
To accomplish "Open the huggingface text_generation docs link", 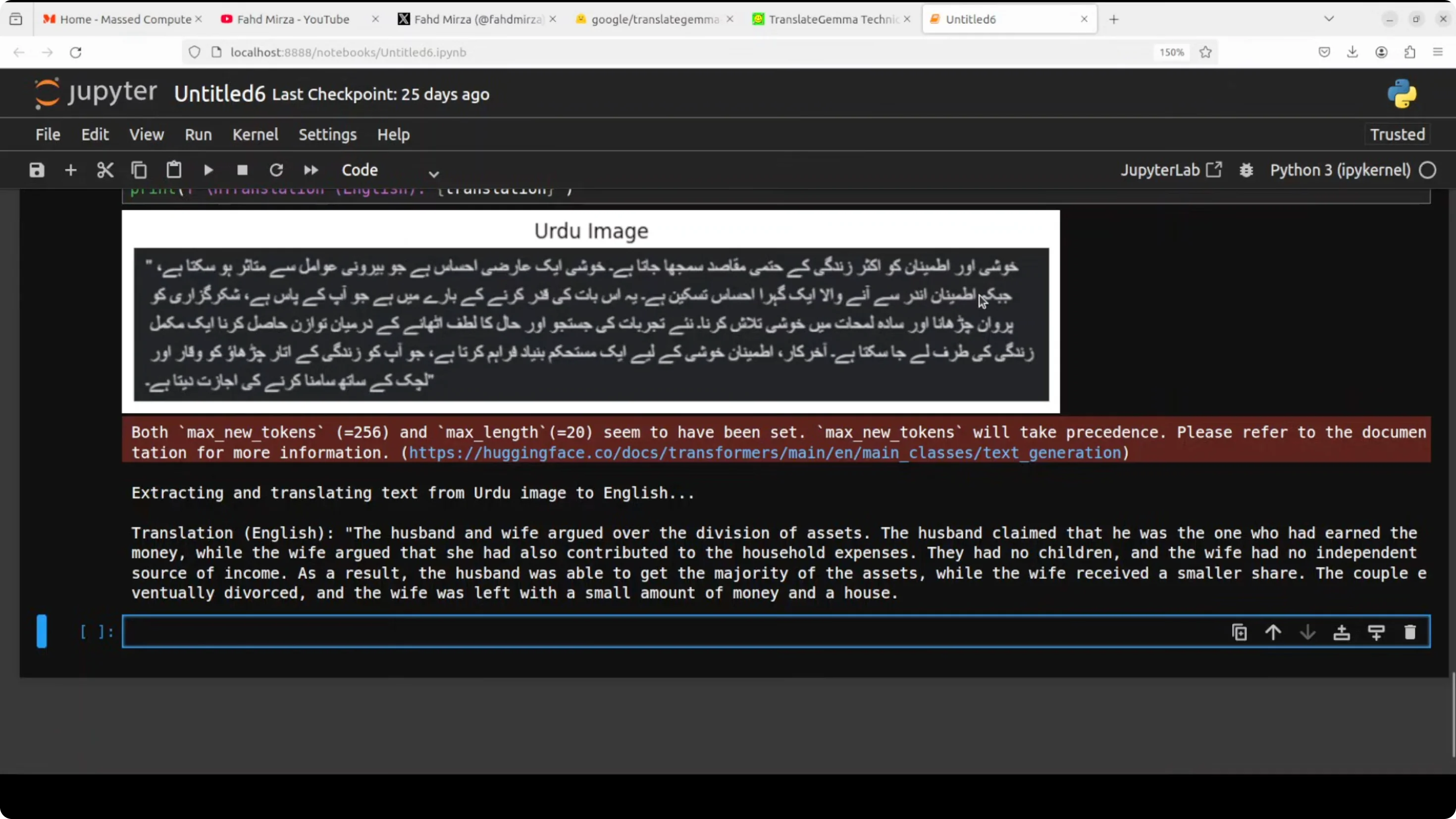I will (x=765, y=453).
